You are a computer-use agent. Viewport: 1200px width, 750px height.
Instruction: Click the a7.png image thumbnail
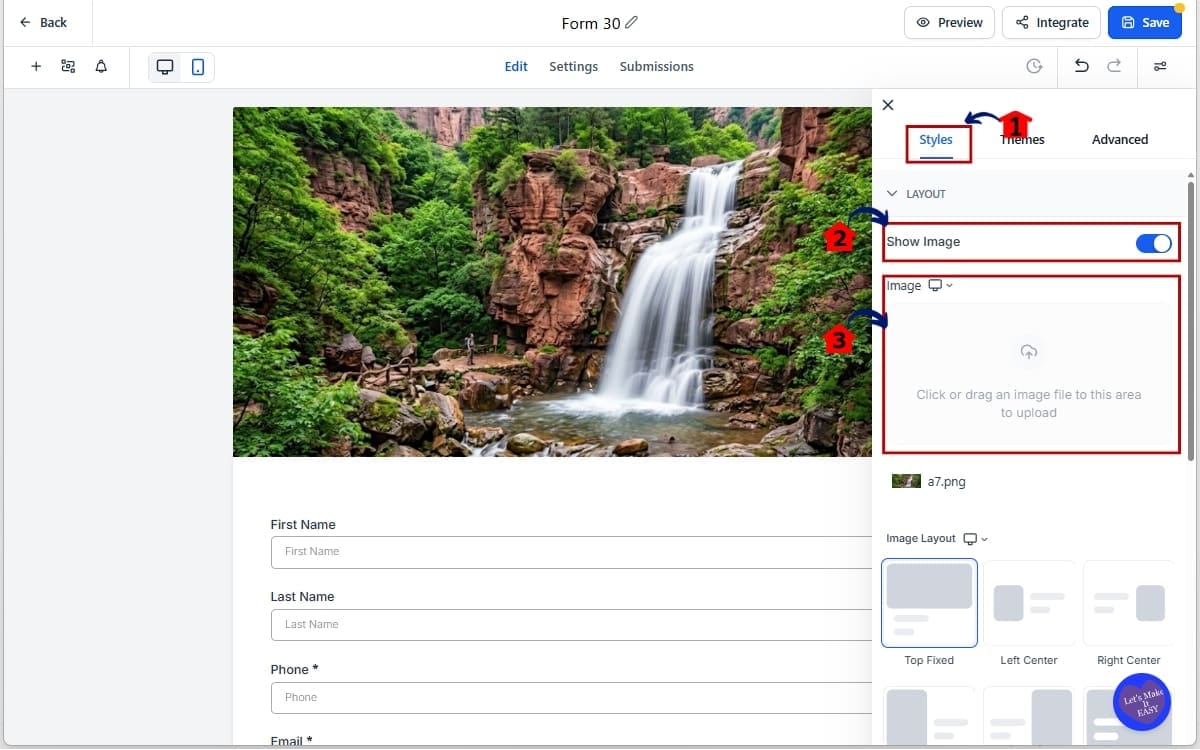[x=906, y=481]
